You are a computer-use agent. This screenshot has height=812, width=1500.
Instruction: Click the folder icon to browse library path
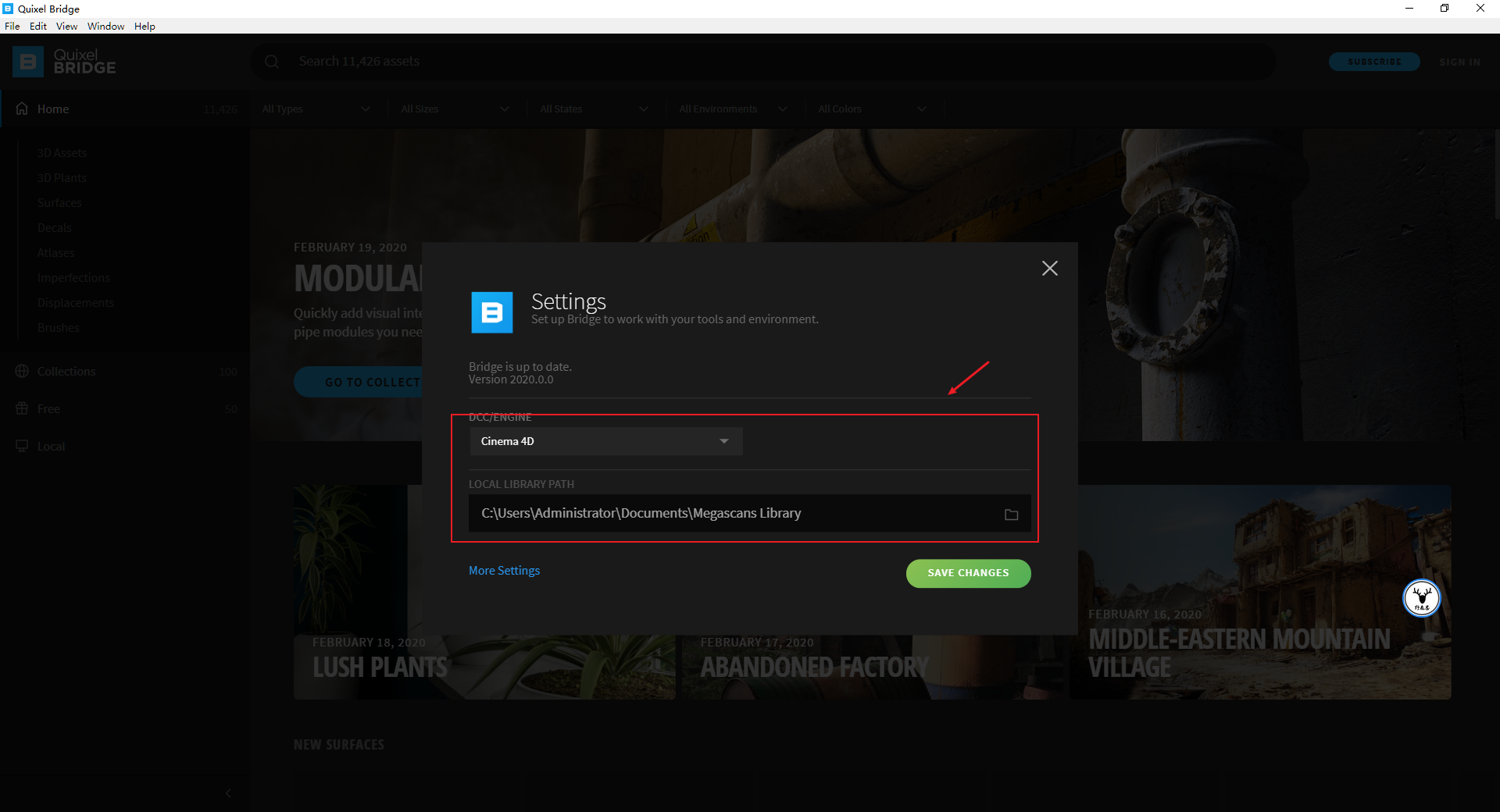(x=1011, y=515)
